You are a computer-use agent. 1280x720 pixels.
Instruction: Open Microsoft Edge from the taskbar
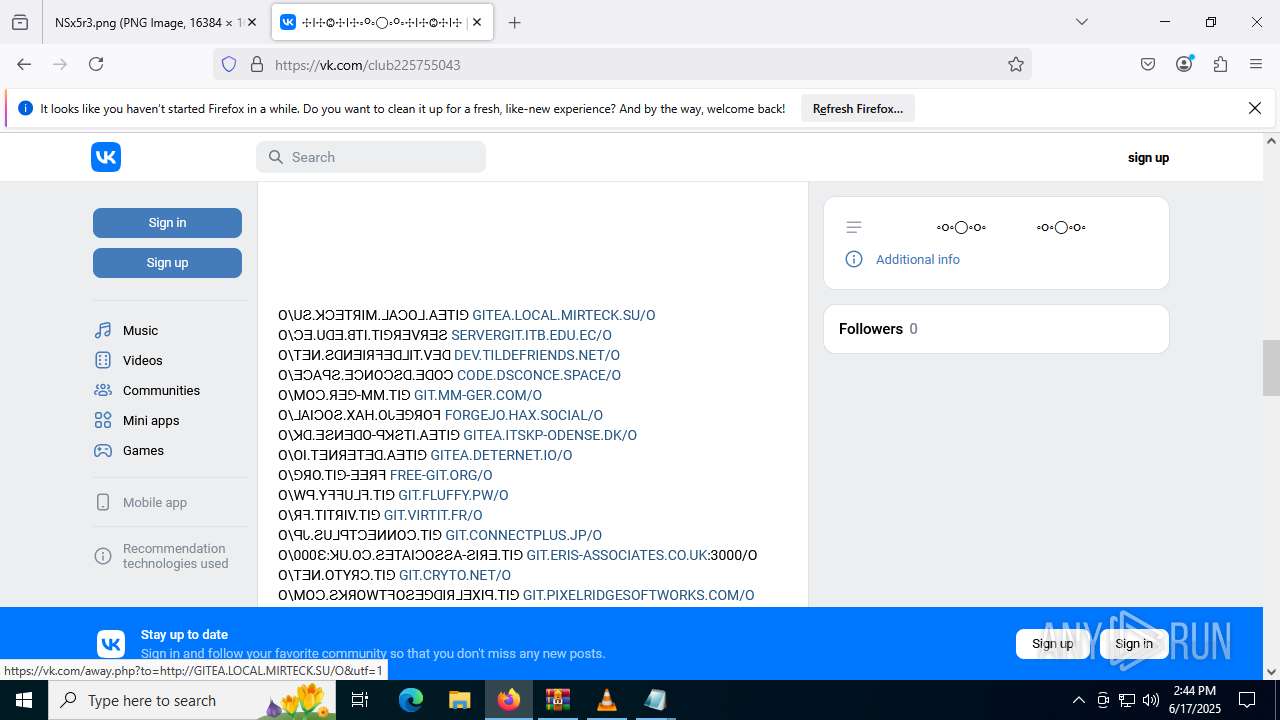click(x=411, y=700)
